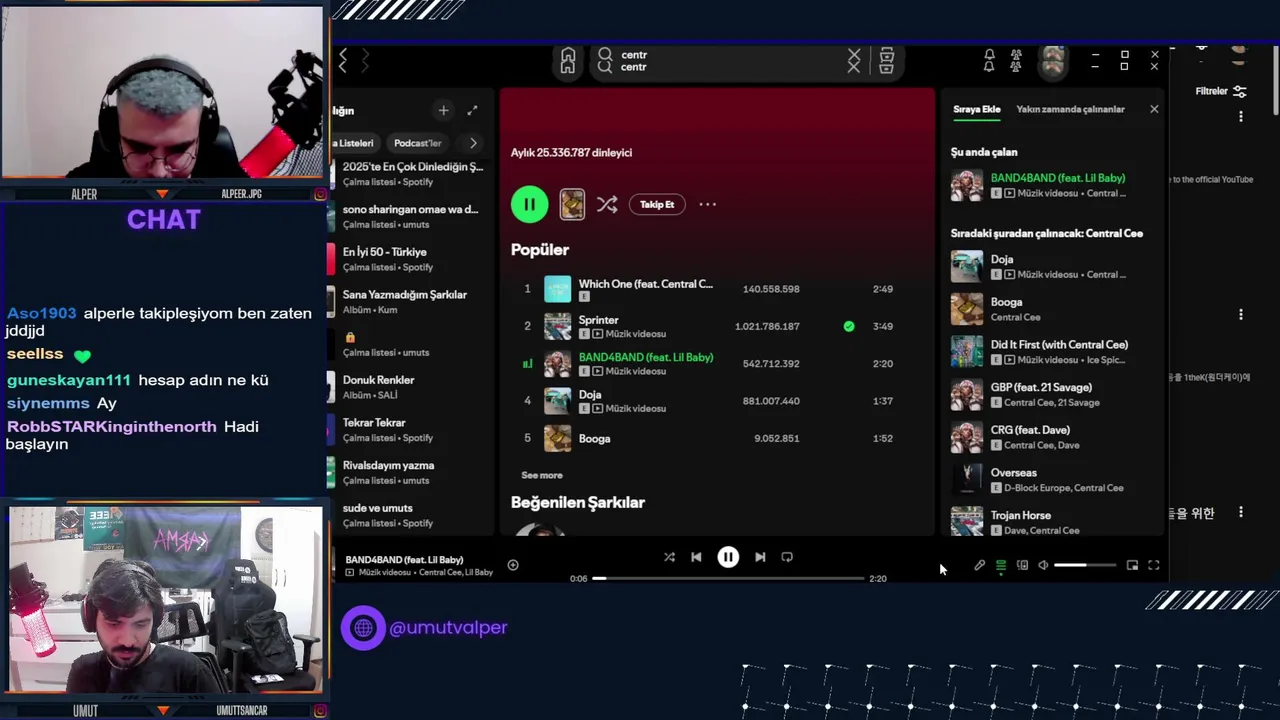Open the three-dot more options beside Takip Et
The width and height of the screenshot is (1280, 720).
coord(707,204)
